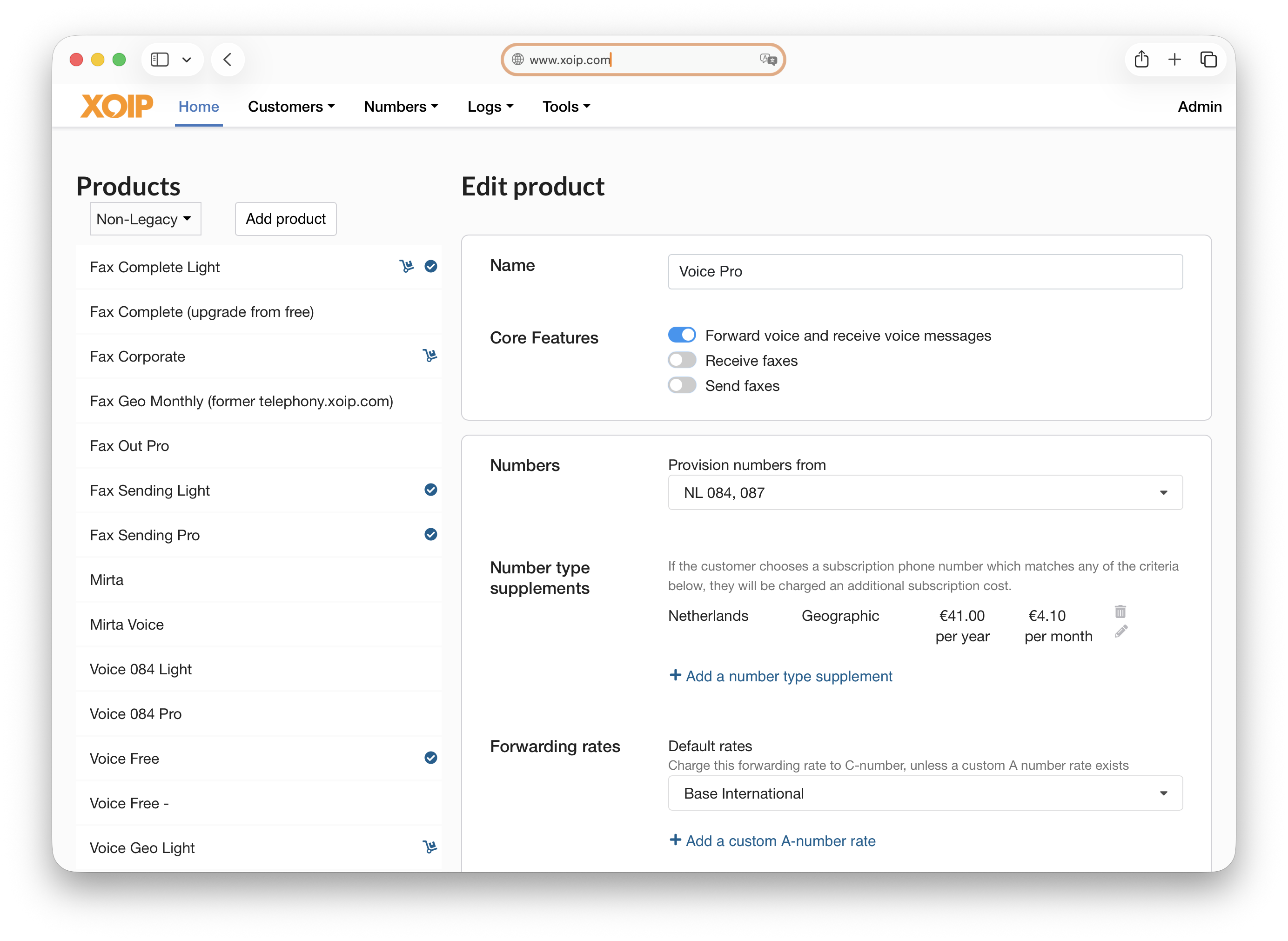Open the Base International rates dropdown
Viewport: 1288px width, 941px height.
(926, 793)
